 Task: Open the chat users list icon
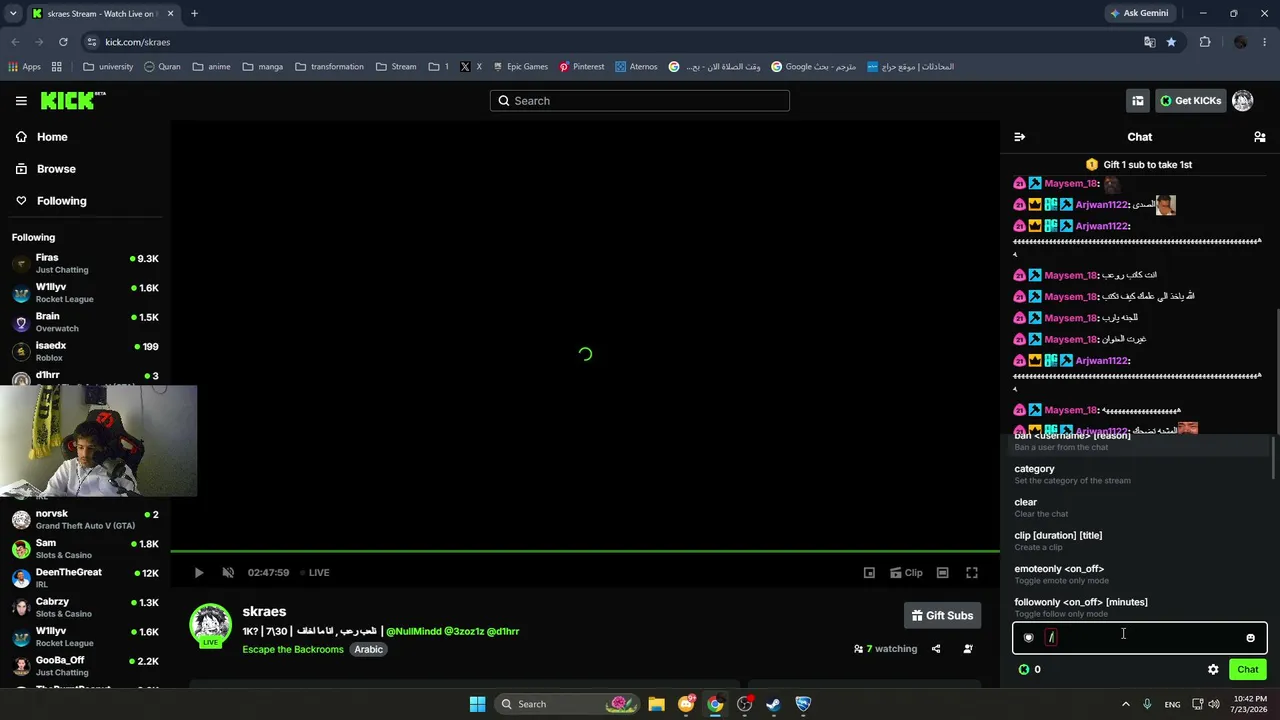click(1259, 137)
